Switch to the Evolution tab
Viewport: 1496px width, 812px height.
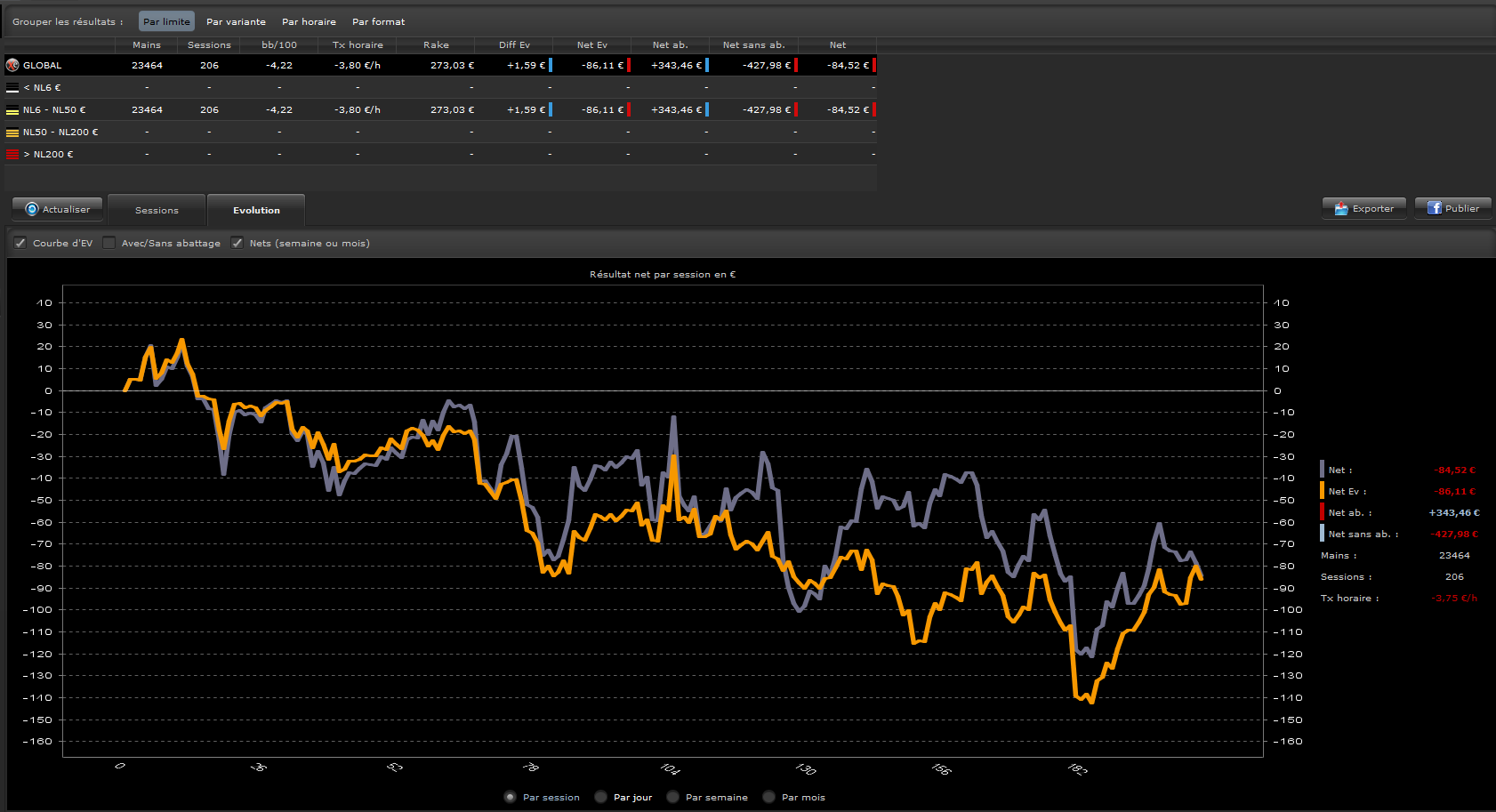coord(256,210)
